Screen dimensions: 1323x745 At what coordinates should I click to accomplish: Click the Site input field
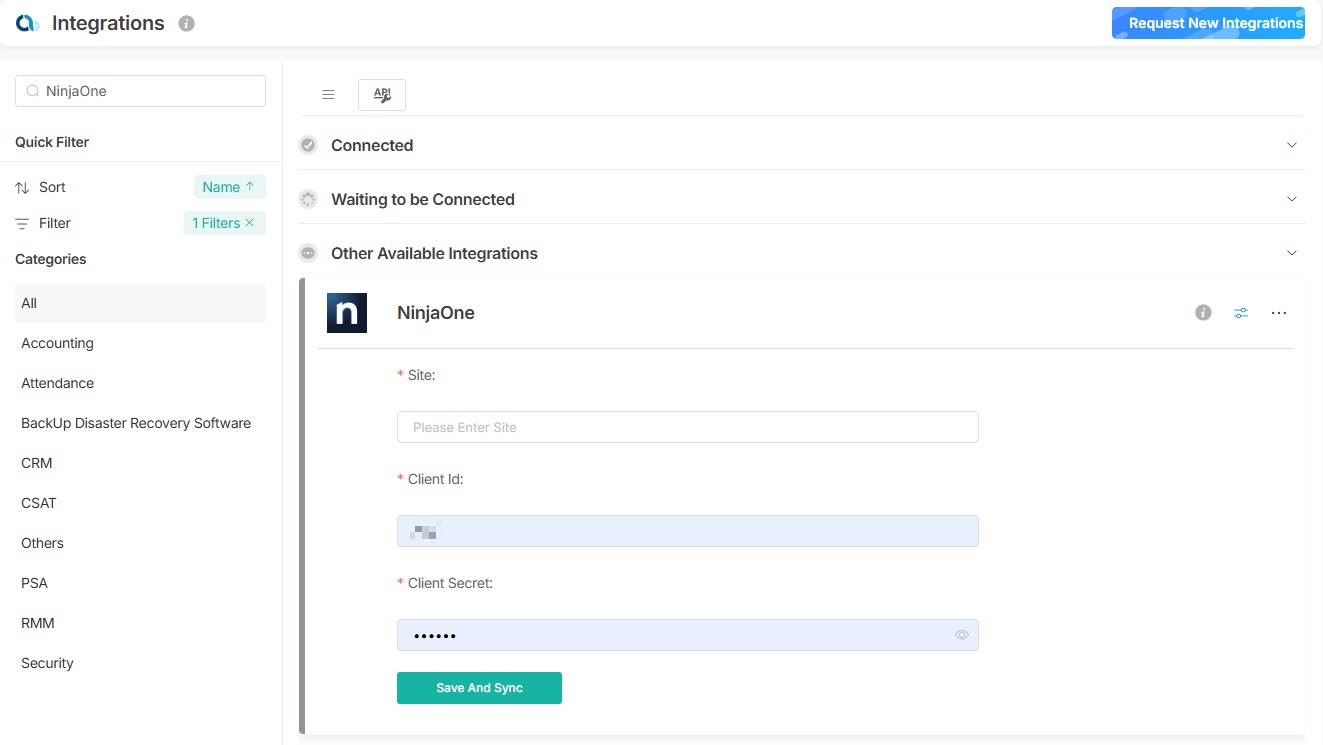687,427
